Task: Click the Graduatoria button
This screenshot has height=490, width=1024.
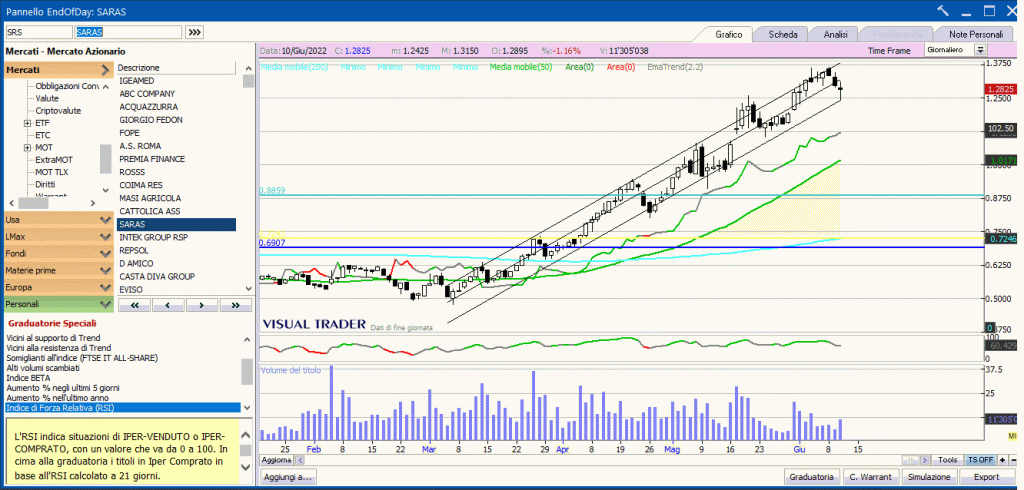Action: coord(811,477)
